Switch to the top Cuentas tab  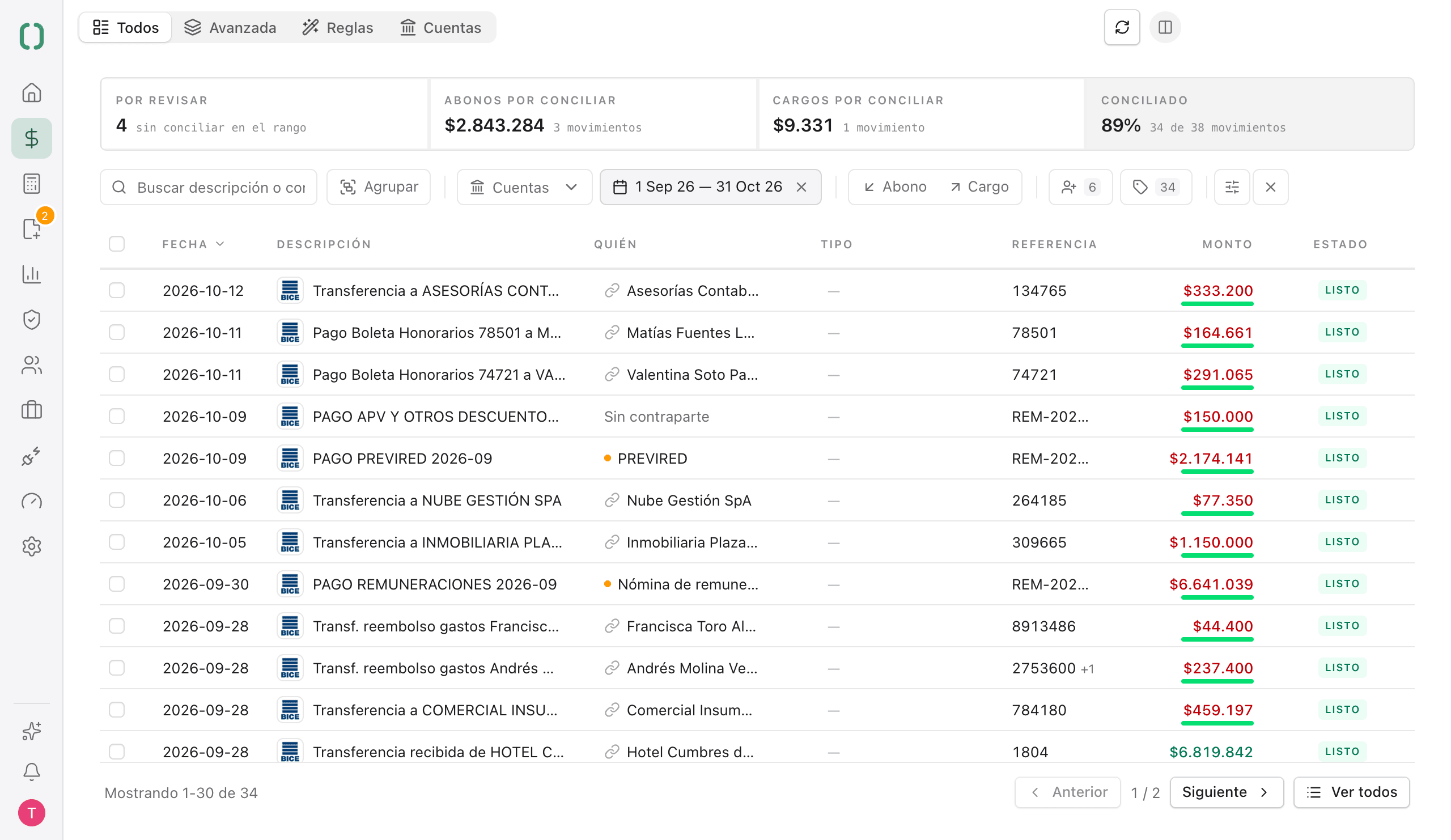click(440, 27)
